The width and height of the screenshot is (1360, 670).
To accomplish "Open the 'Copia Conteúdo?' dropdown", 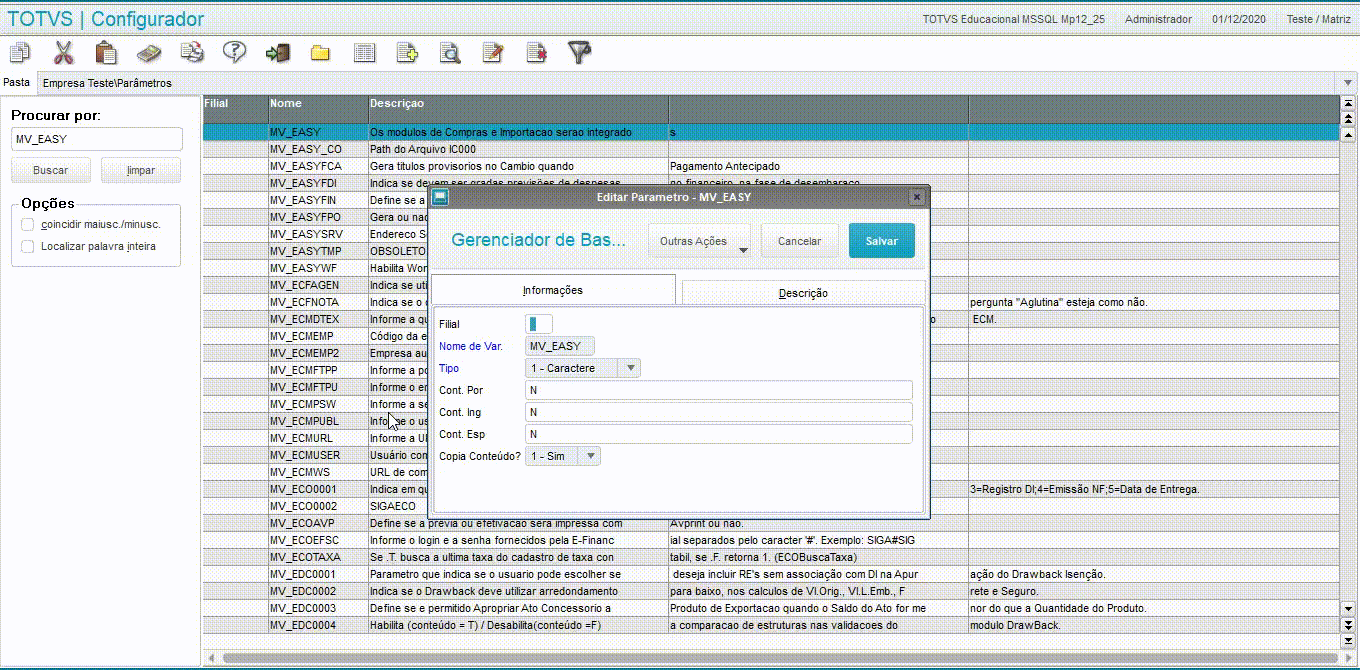I will (x=563, y=456).
